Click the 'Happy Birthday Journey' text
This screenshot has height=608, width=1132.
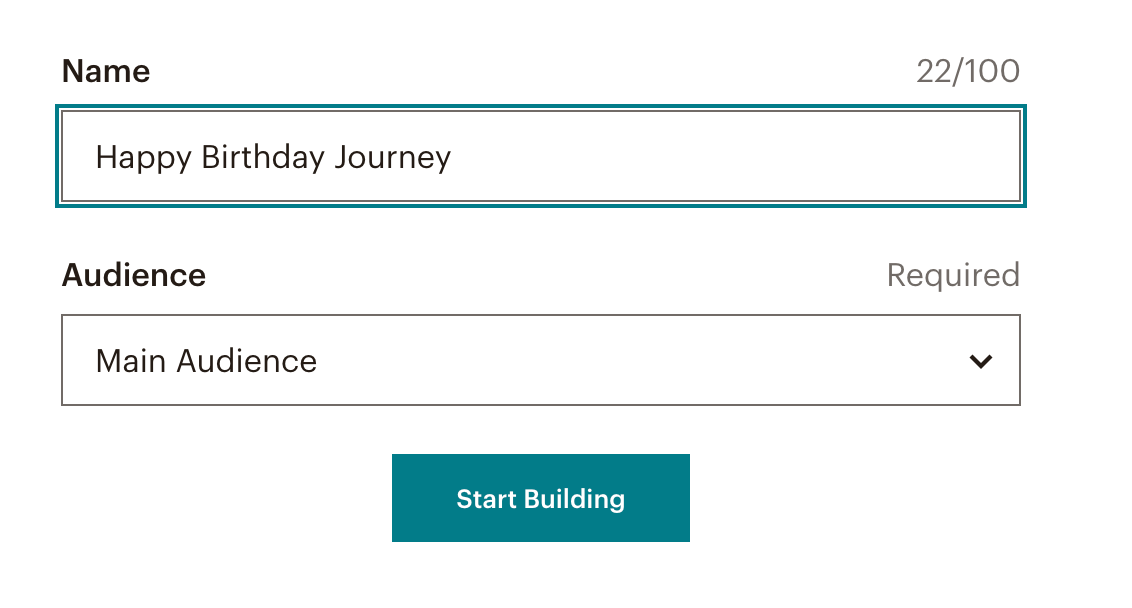(273, 157)
